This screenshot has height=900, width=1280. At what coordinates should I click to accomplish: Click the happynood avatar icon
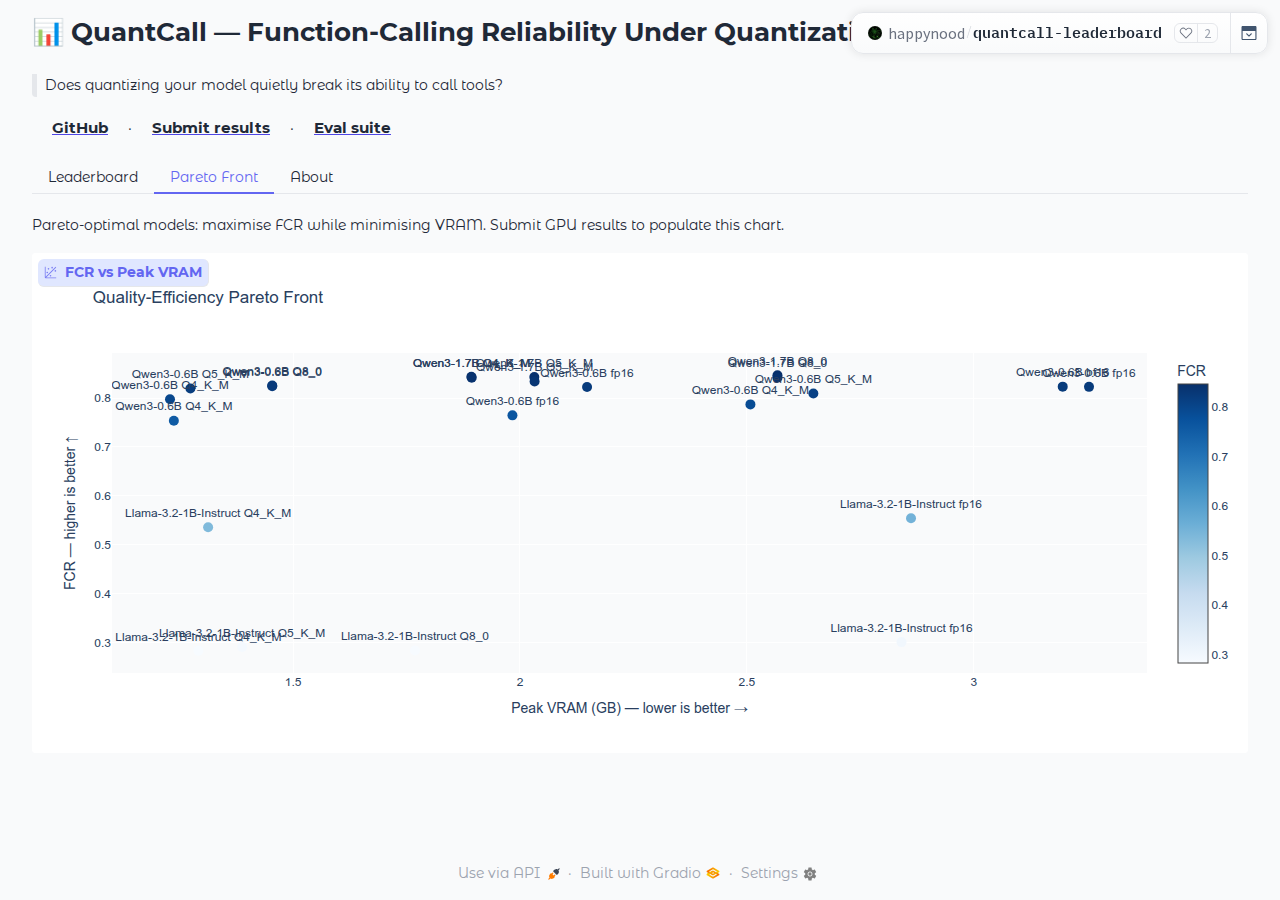click(x=875, y=33)
